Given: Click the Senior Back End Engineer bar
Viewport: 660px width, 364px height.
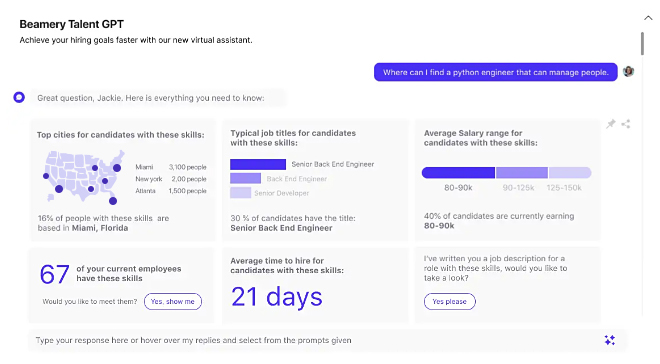Looking at the screenshot, I should pyautogui.click(x=258, y=164).
